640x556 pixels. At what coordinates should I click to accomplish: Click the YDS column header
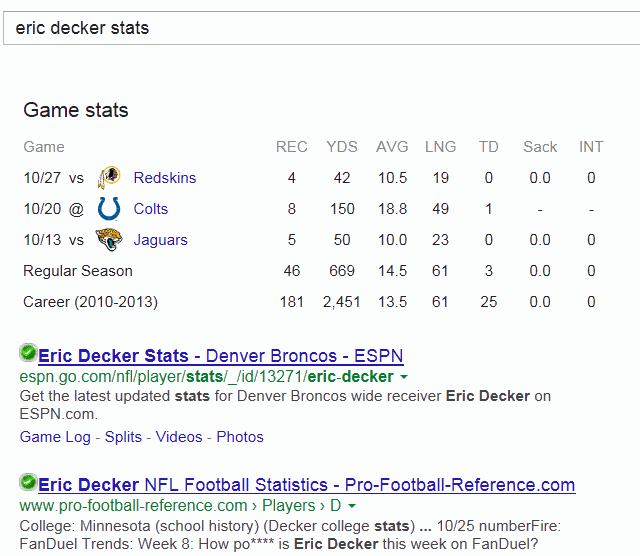pyautogui.click(x=342, y=147)
